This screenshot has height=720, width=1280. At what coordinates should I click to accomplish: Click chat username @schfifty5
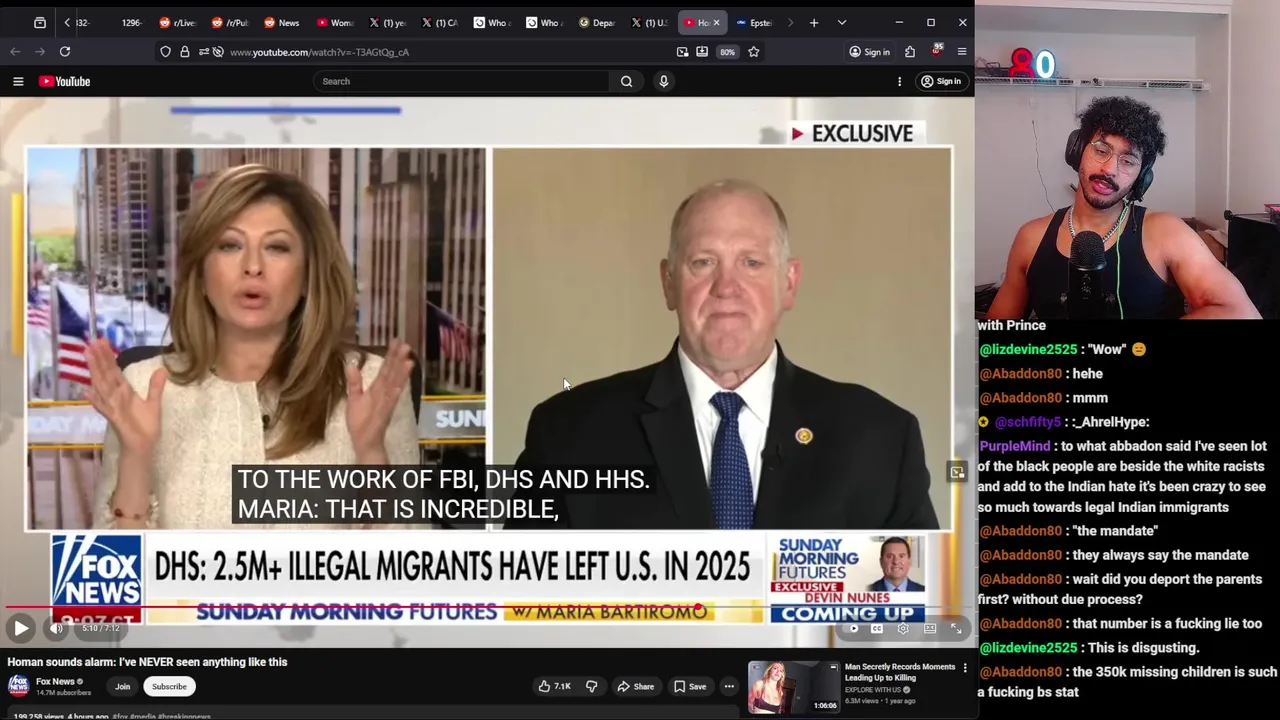pos(1027,422)
